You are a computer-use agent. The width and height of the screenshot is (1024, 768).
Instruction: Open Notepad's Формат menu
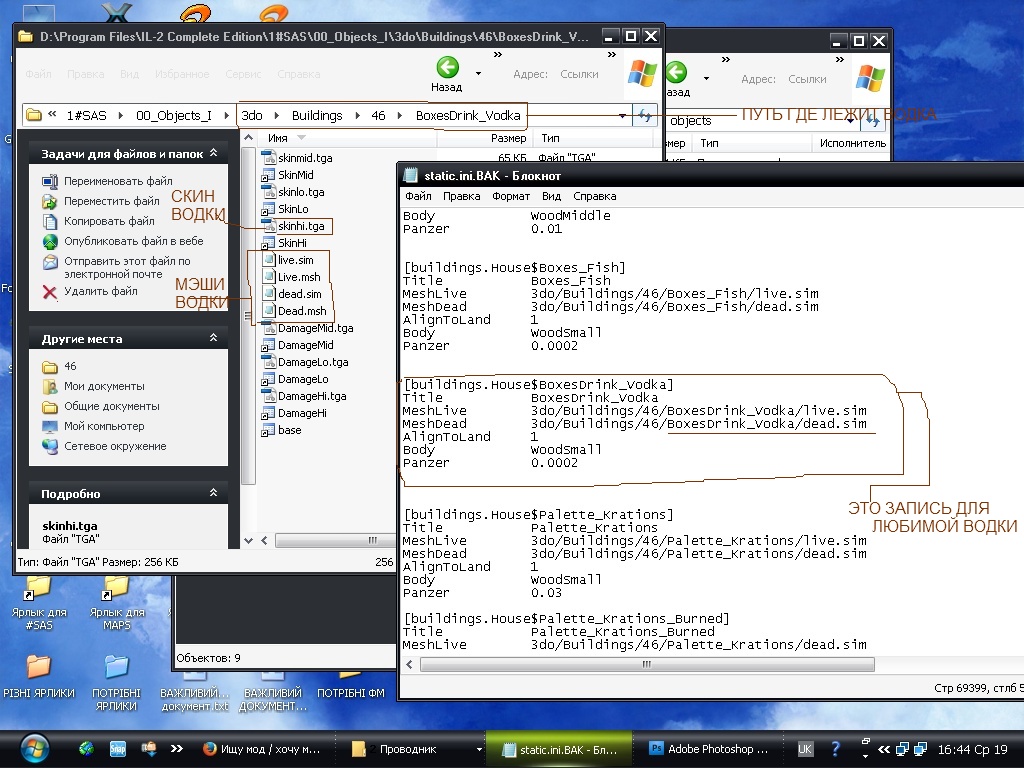pos(510,196)
